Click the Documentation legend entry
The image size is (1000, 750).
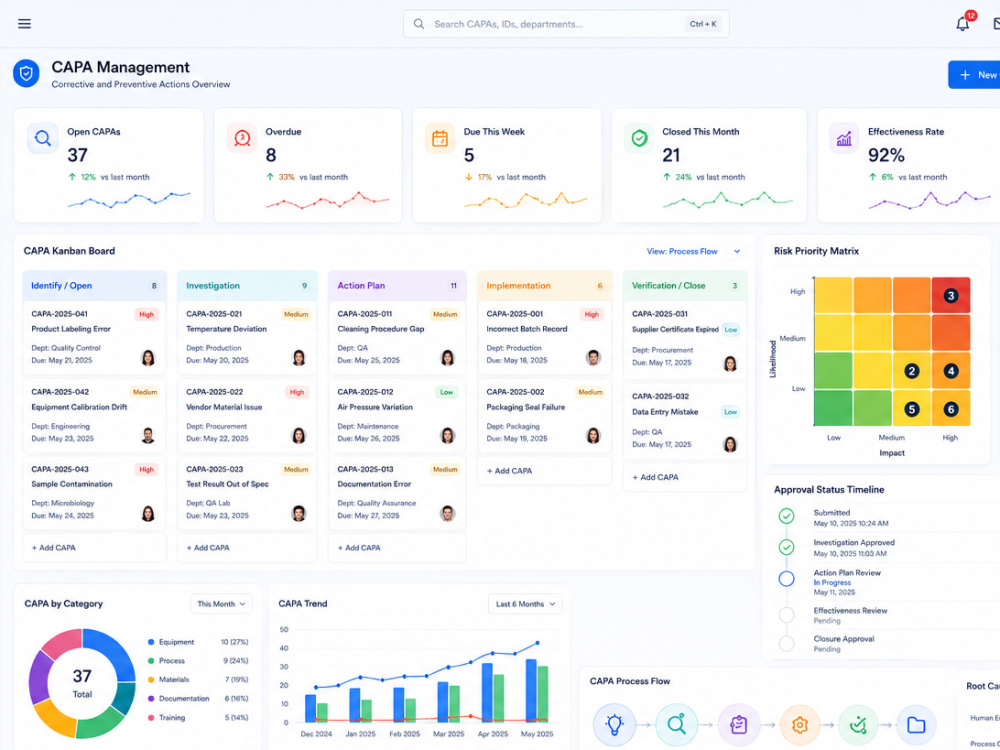pyautogui.click(x=198, y=698)
